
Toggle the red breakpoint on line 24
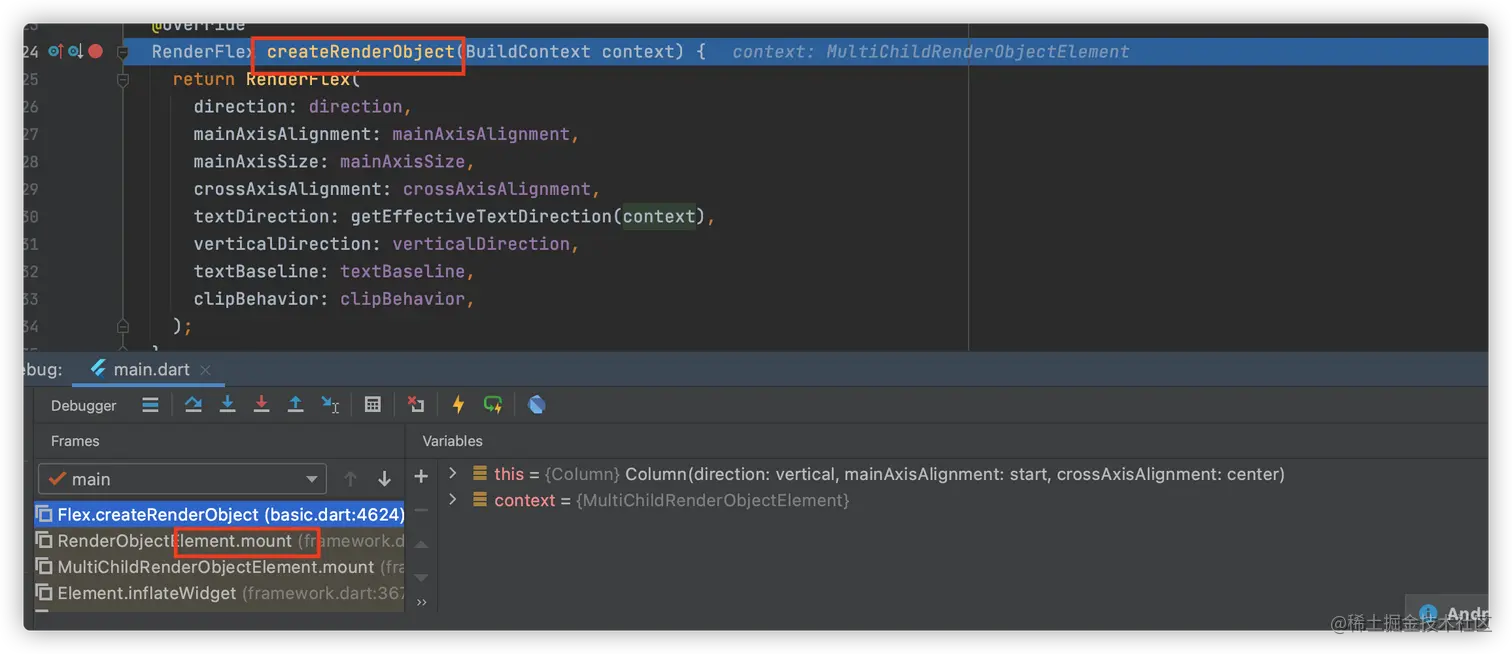96,51
